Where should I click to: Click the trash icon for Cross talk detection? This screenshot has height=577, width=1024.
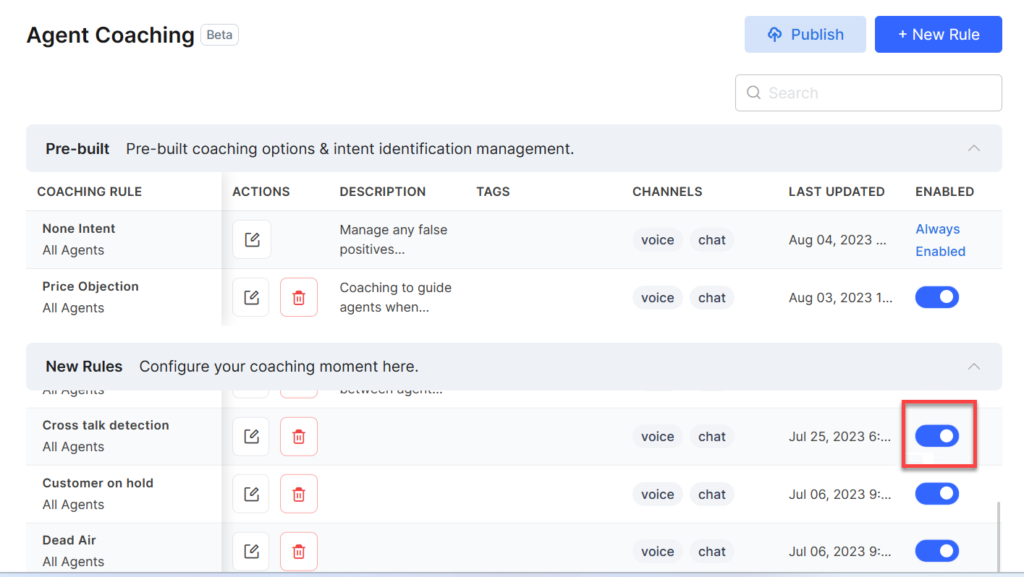coord(299,436)
